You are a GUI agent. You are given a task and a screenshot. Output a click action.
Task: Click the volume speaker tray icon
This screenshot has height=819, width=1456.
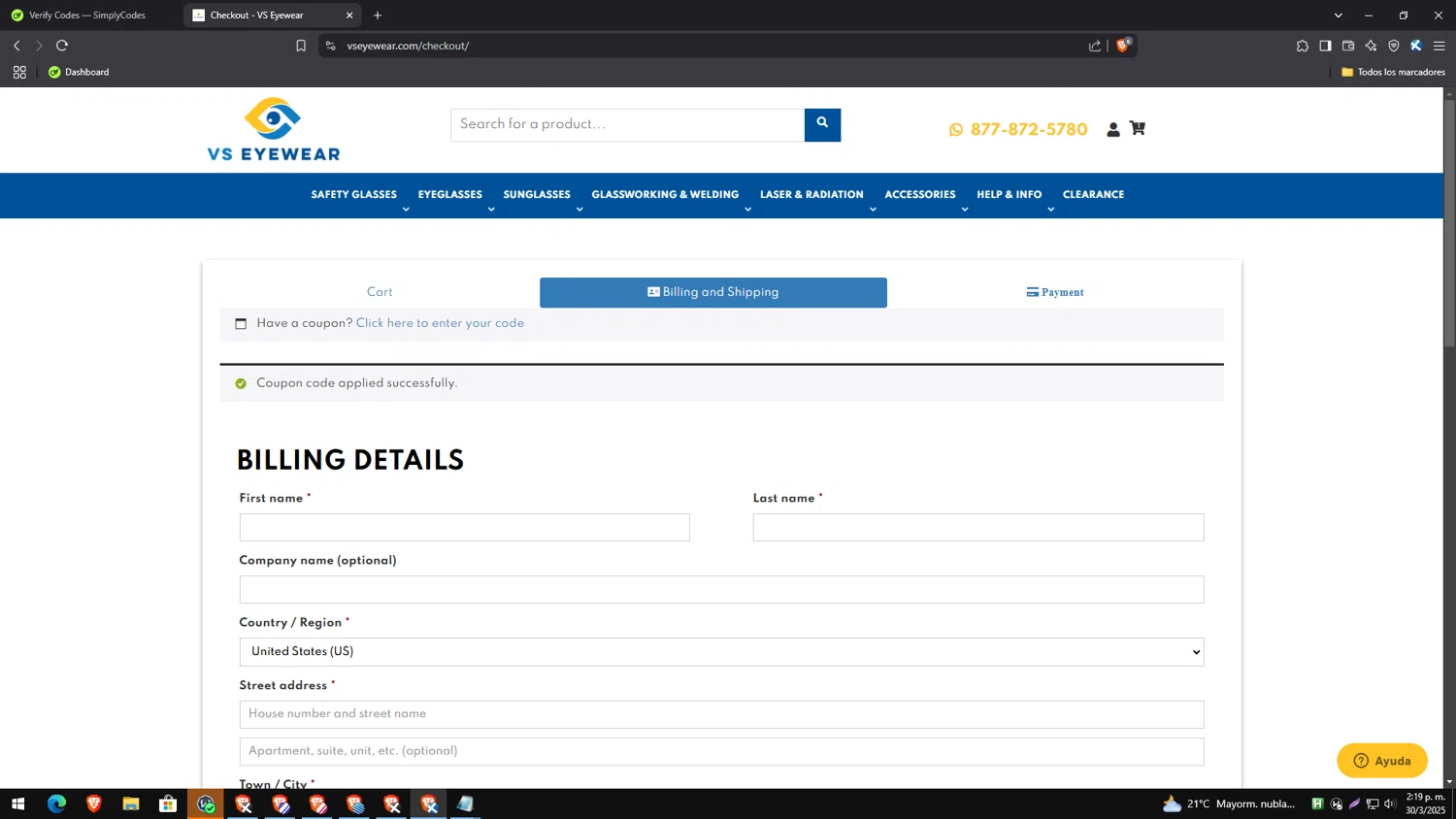[1390, 803]
